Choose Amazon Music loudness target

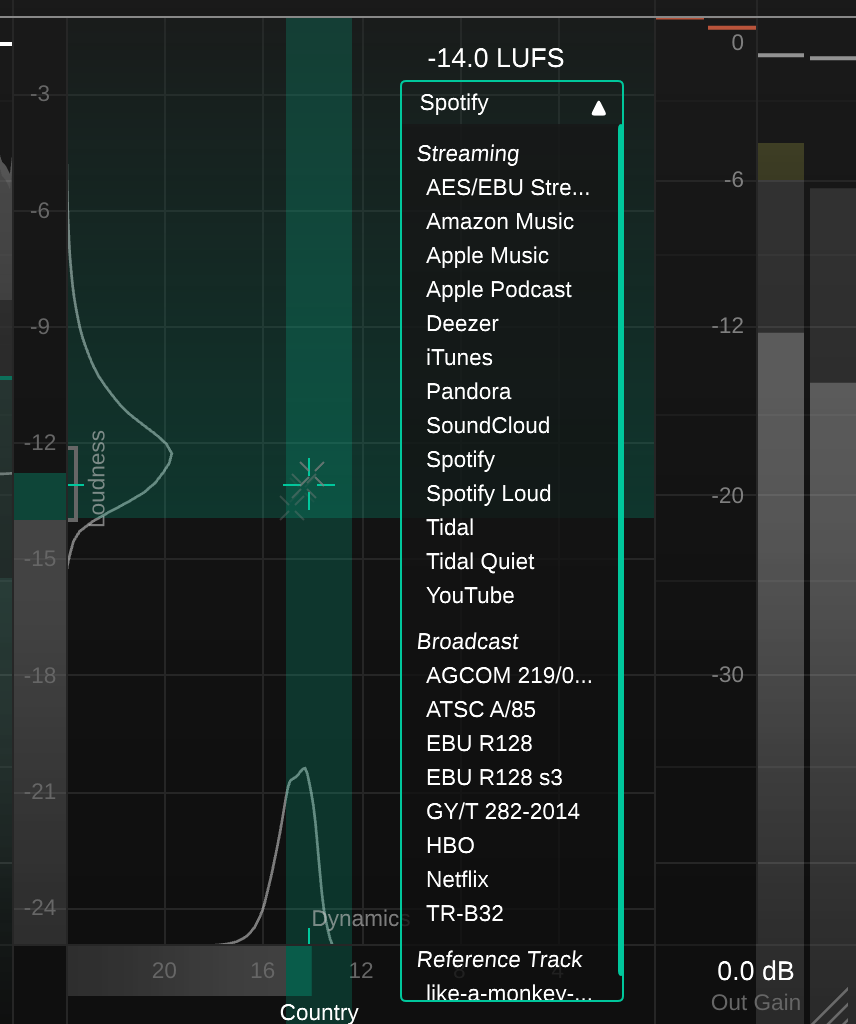(x=499, y=221)
